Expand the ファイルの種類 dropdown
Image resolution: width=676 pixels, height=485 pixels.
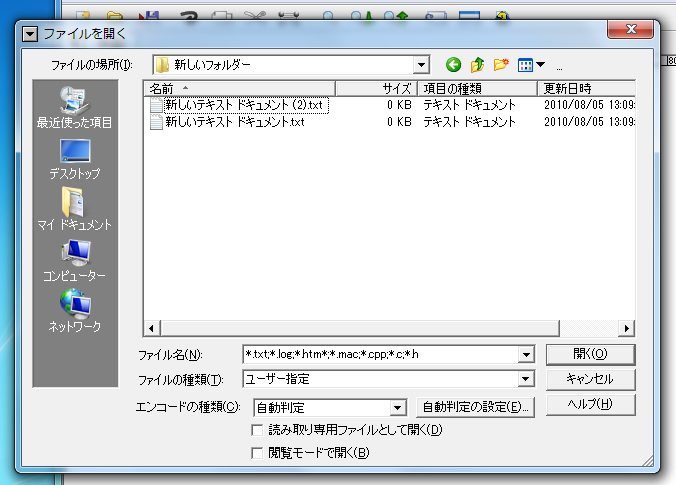(x=525, y=380)
